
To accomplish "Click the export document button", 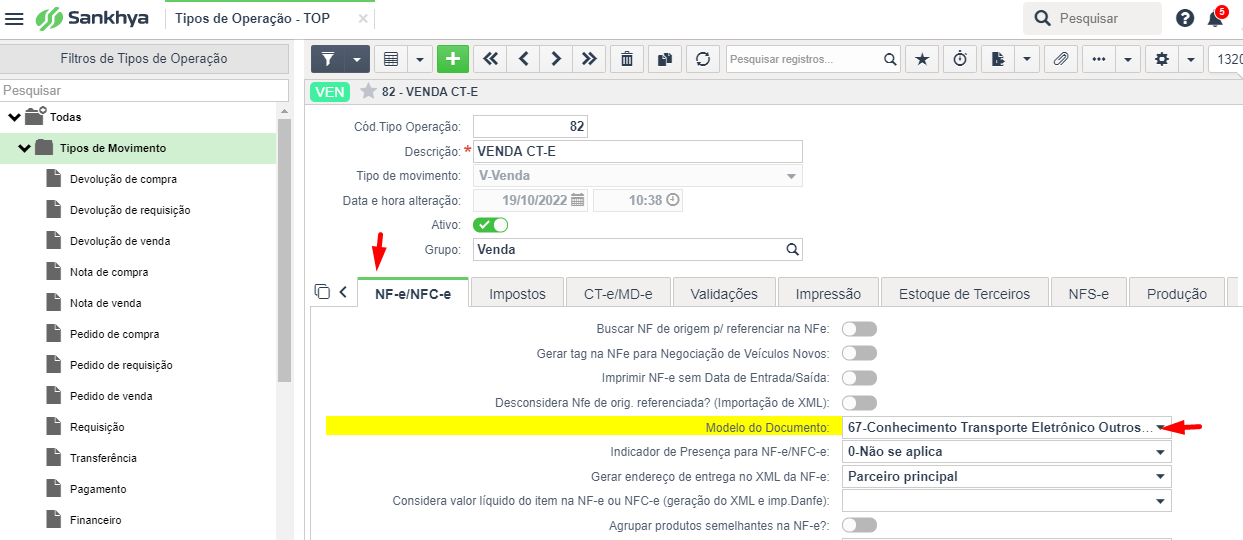I will click(998, 59).
